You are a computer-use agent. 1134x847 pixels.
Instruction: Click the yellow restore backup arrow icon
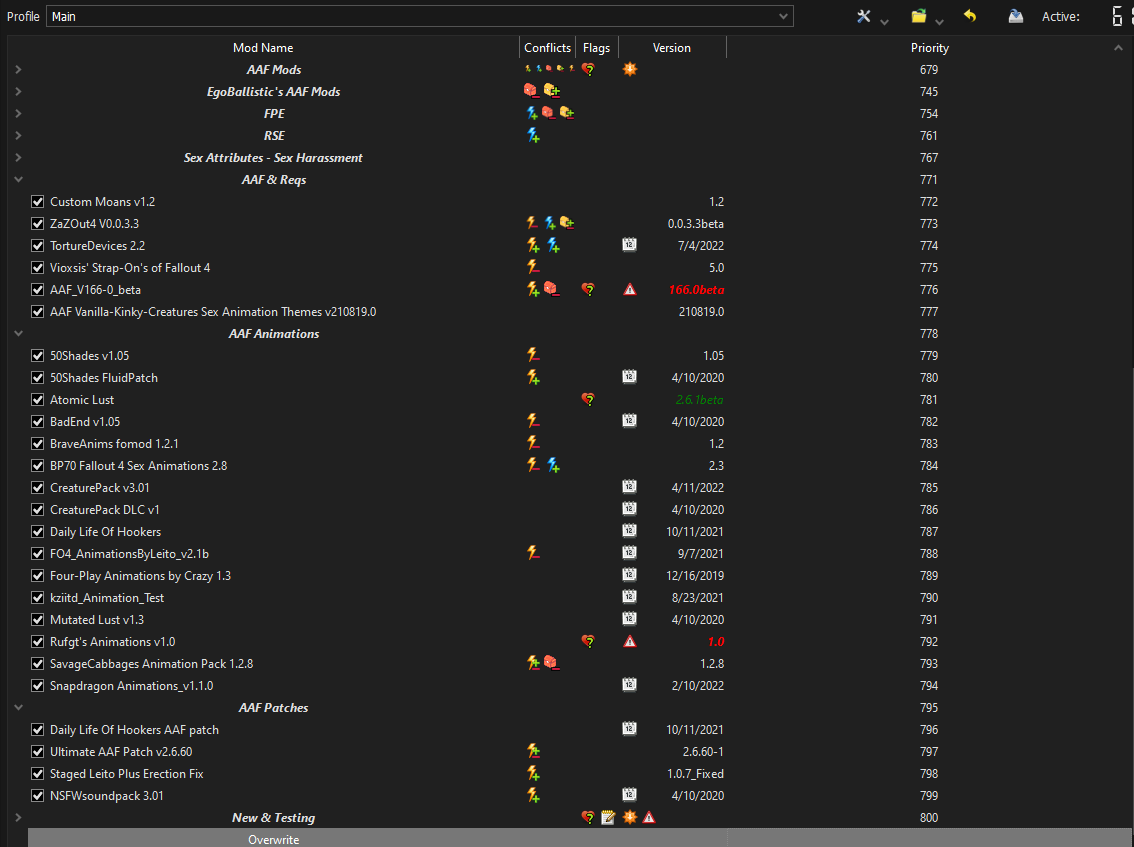(x=970, y=16)
